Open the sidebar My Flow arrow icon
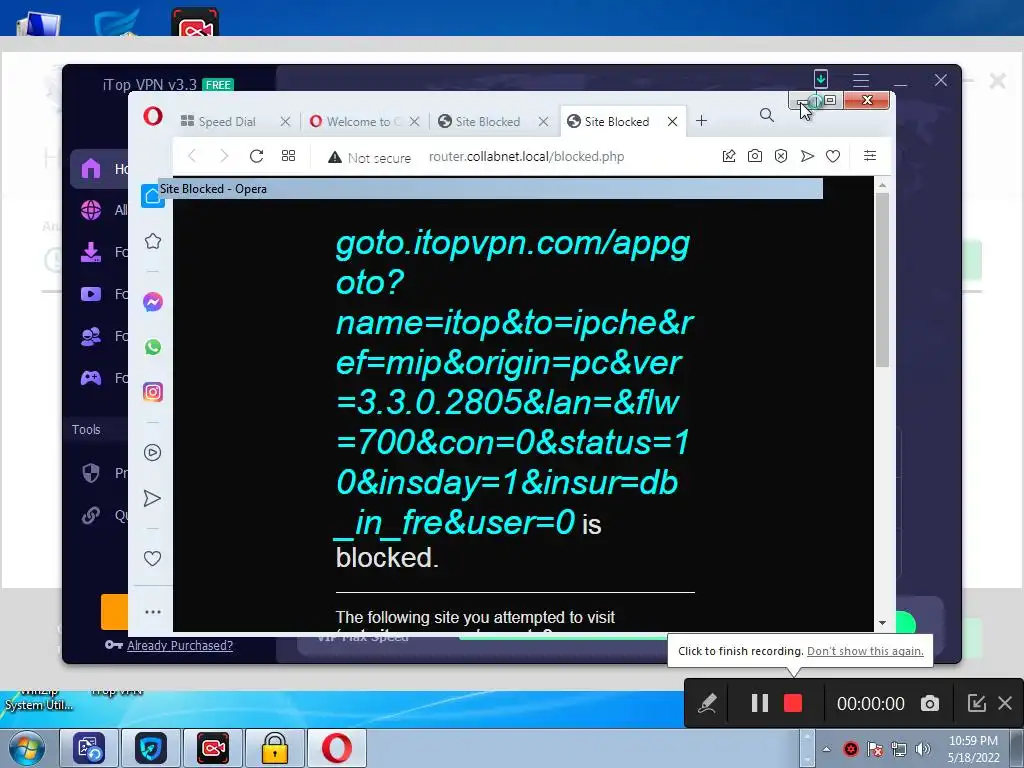Image resolution: width=1024 pixels, height=768 pixels. pos(152,498)
